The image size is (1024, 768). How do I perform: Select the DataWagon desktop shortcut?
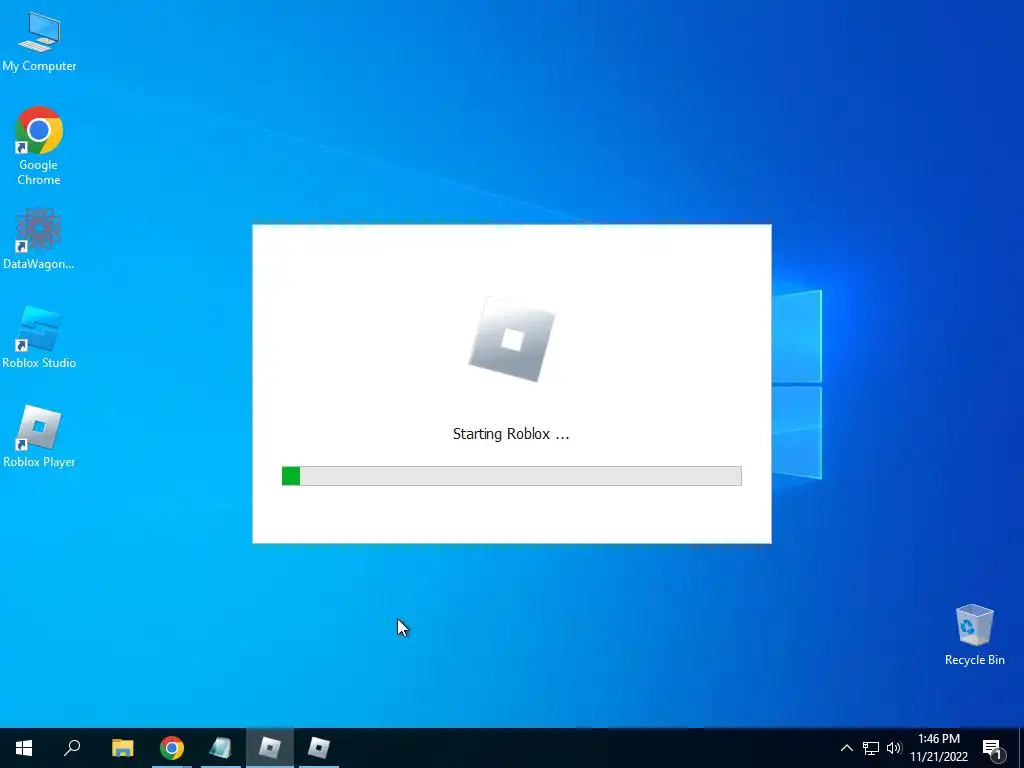[39, 239]
